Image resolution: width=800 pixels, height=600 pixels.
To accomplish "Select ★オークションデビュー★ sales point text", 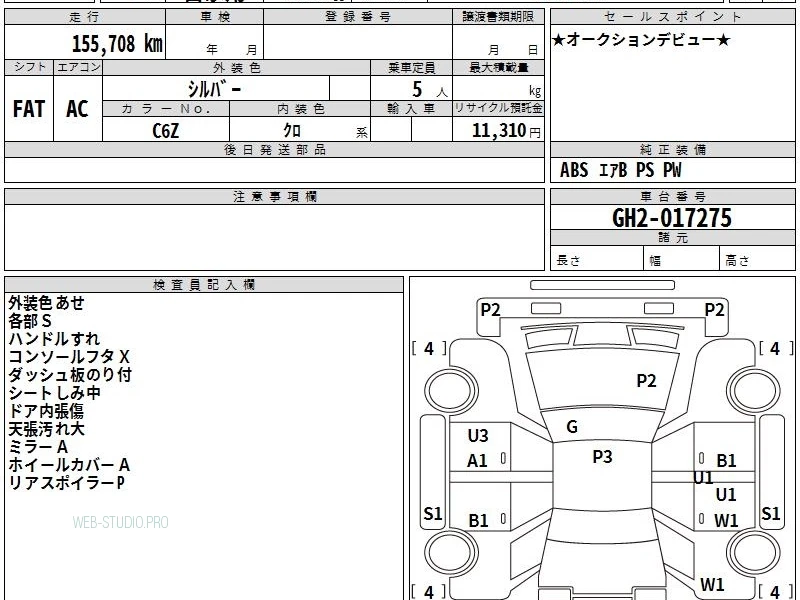I will tap(641, 40).
